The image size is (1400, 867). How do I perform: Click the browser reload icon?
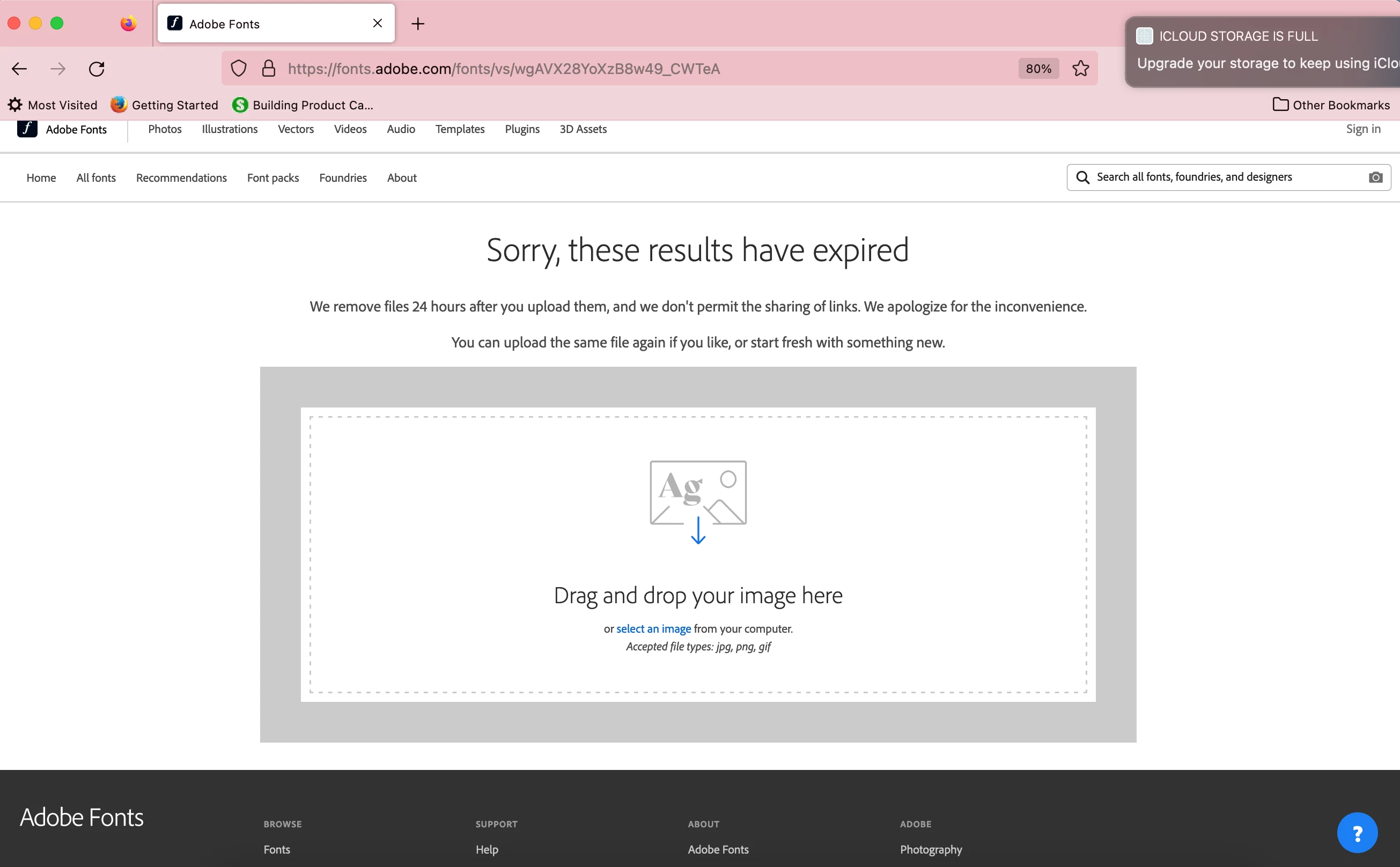pyautogui.click(x=97, y=69)
